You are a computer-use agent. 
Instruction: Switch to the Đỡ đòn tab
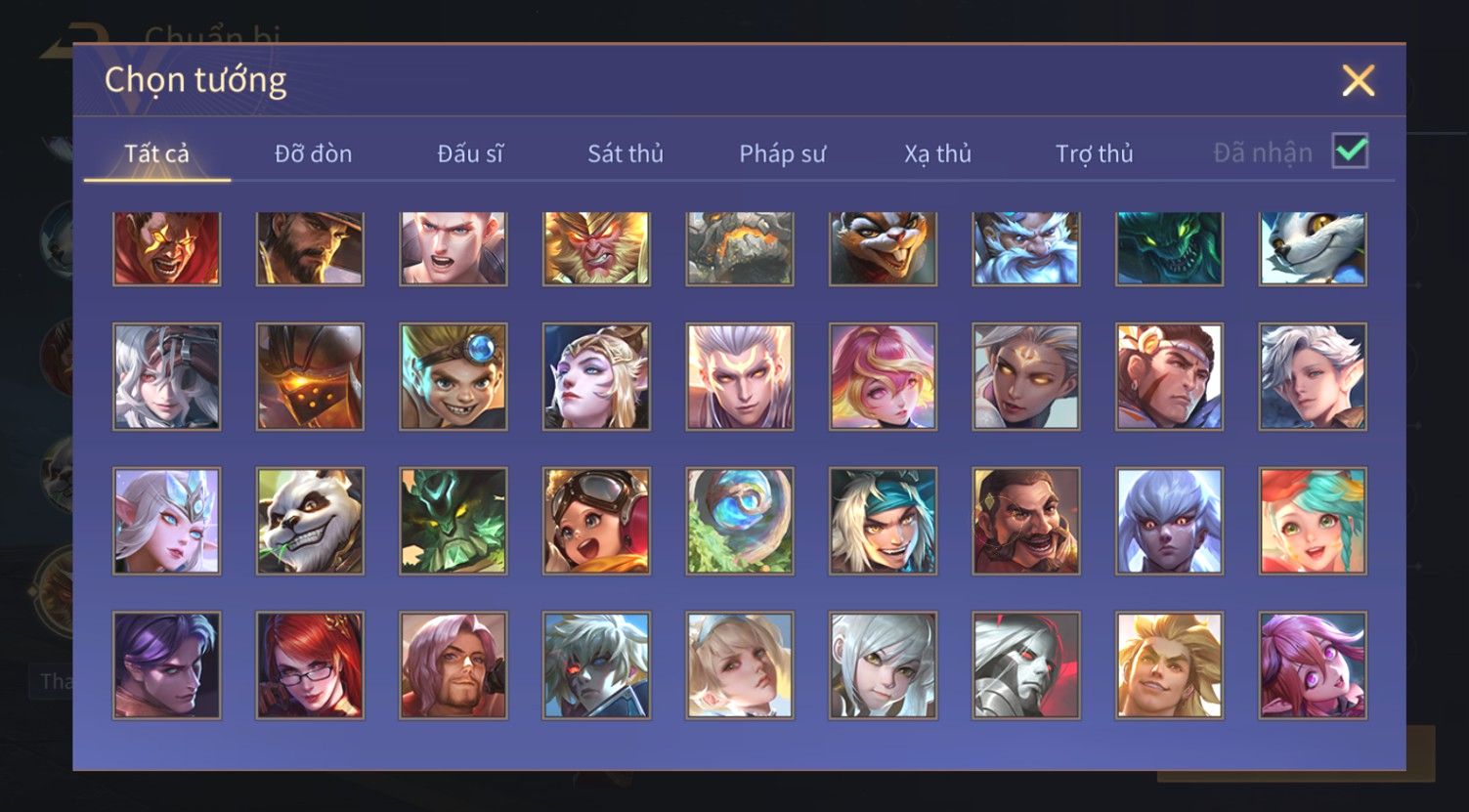313,153
